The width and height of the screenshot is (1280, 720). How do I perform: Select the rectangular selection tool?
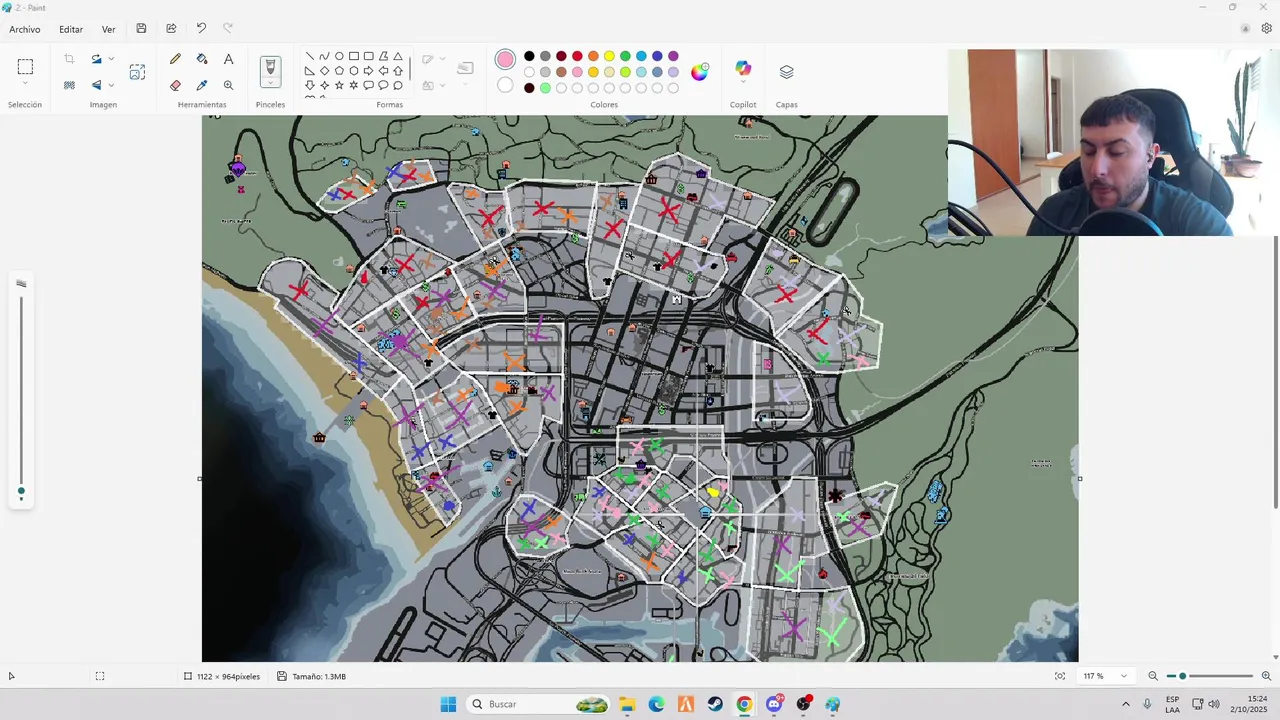pyautogui.click(x=25, y=67)
